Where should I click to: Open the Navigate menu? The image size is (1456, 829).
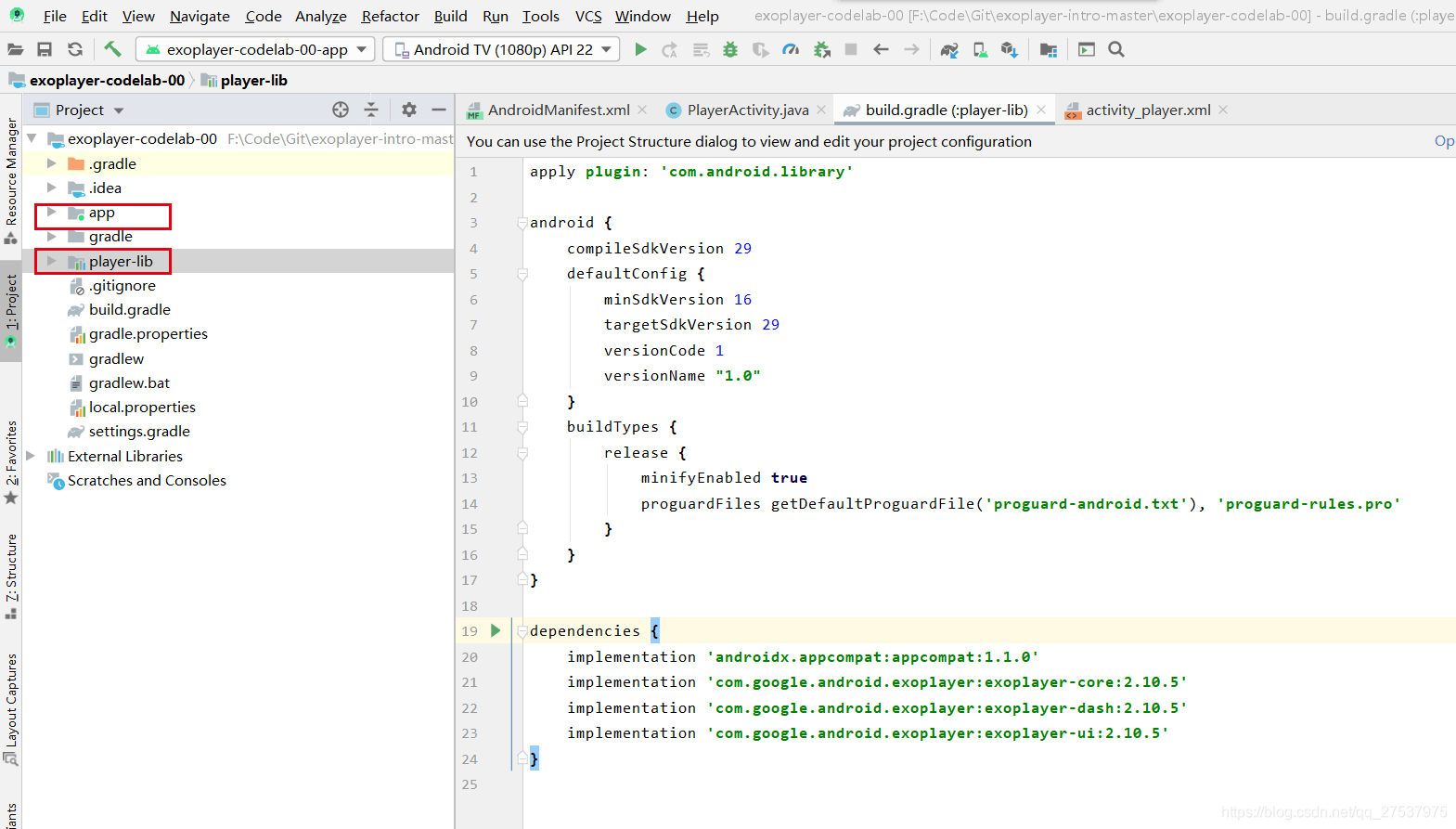pyautogui.click(x=200, y=16)
